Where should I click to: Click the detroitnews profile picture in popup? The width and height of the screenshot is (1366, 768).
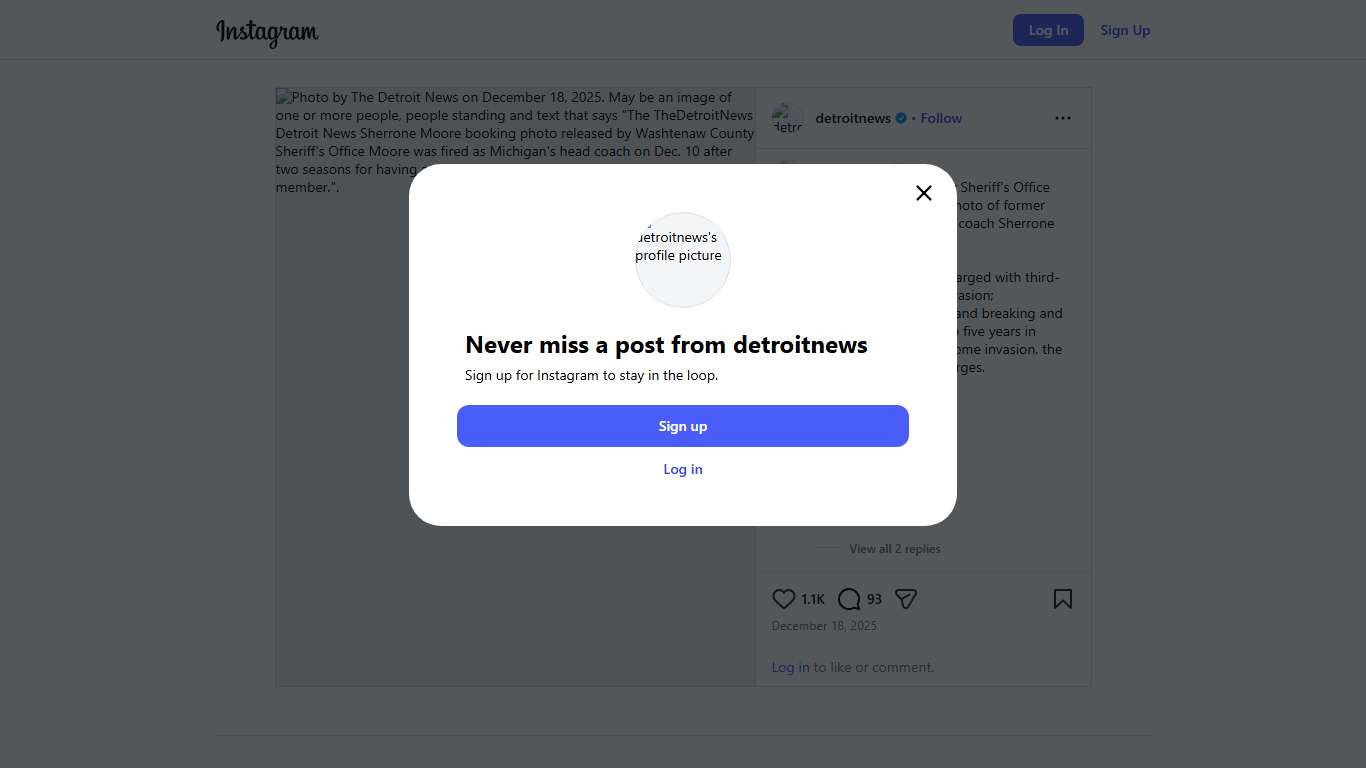click(683, 259)
